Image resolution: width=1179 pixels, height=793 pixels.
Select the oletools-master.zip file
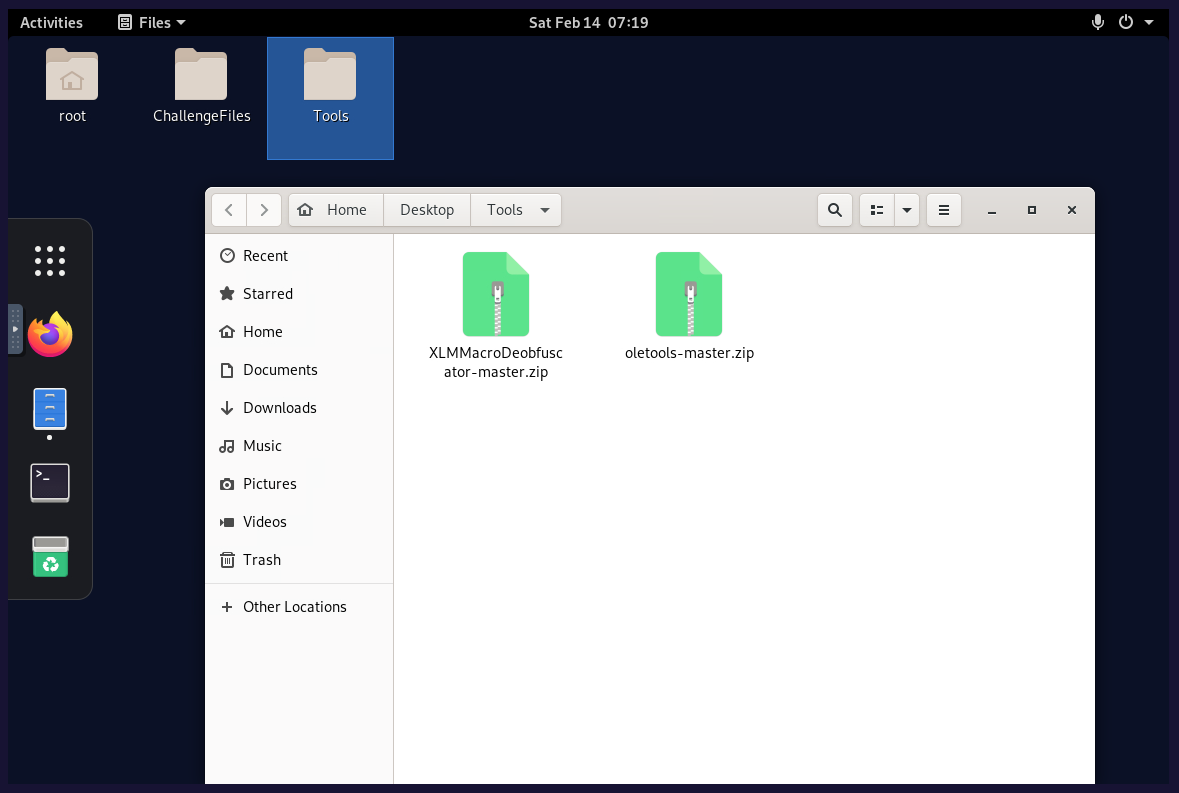688,294
